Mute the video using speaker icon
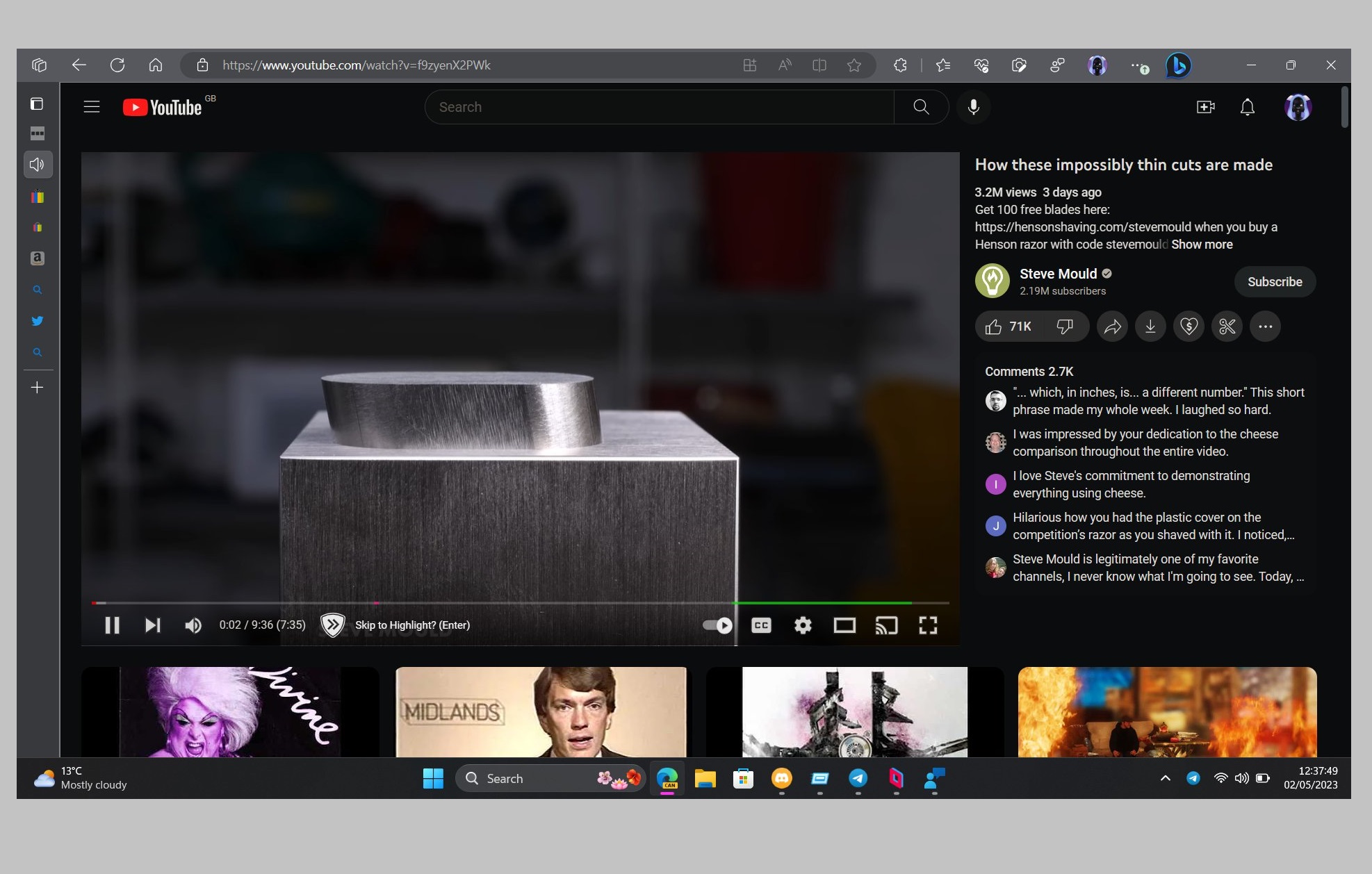Image resolution: width=1372 pixels, height=874 pixels. click(193, 625)
